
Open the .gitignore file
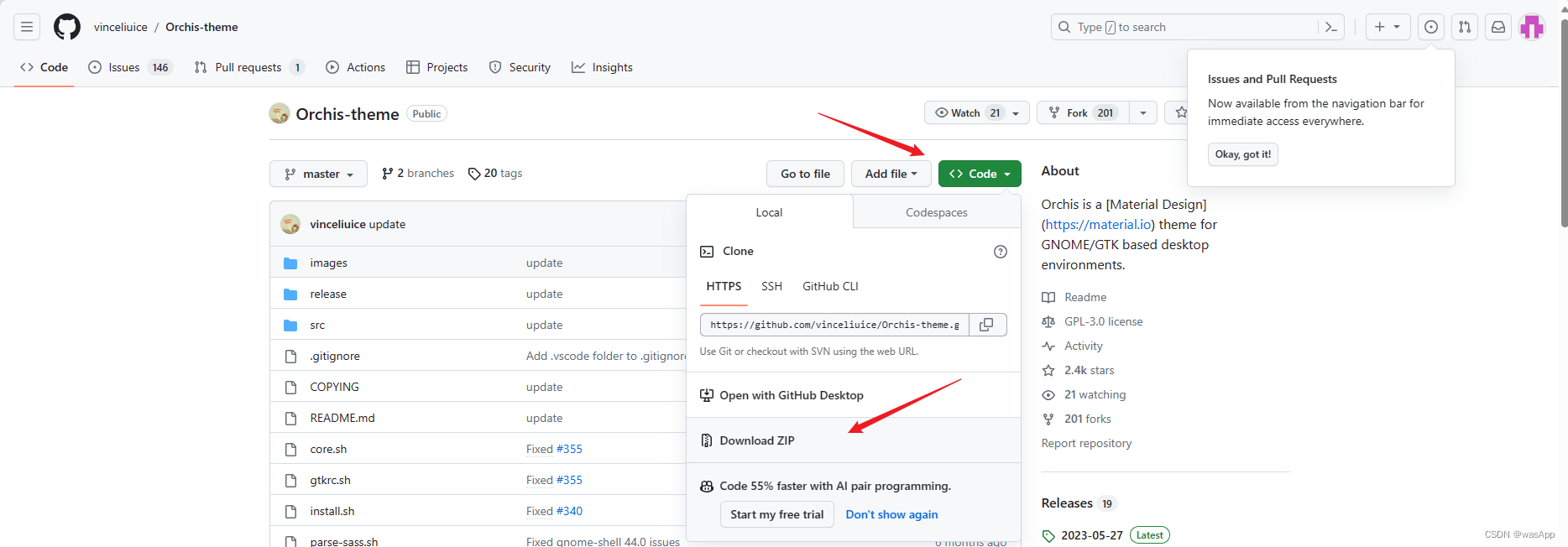pos(335,356)
